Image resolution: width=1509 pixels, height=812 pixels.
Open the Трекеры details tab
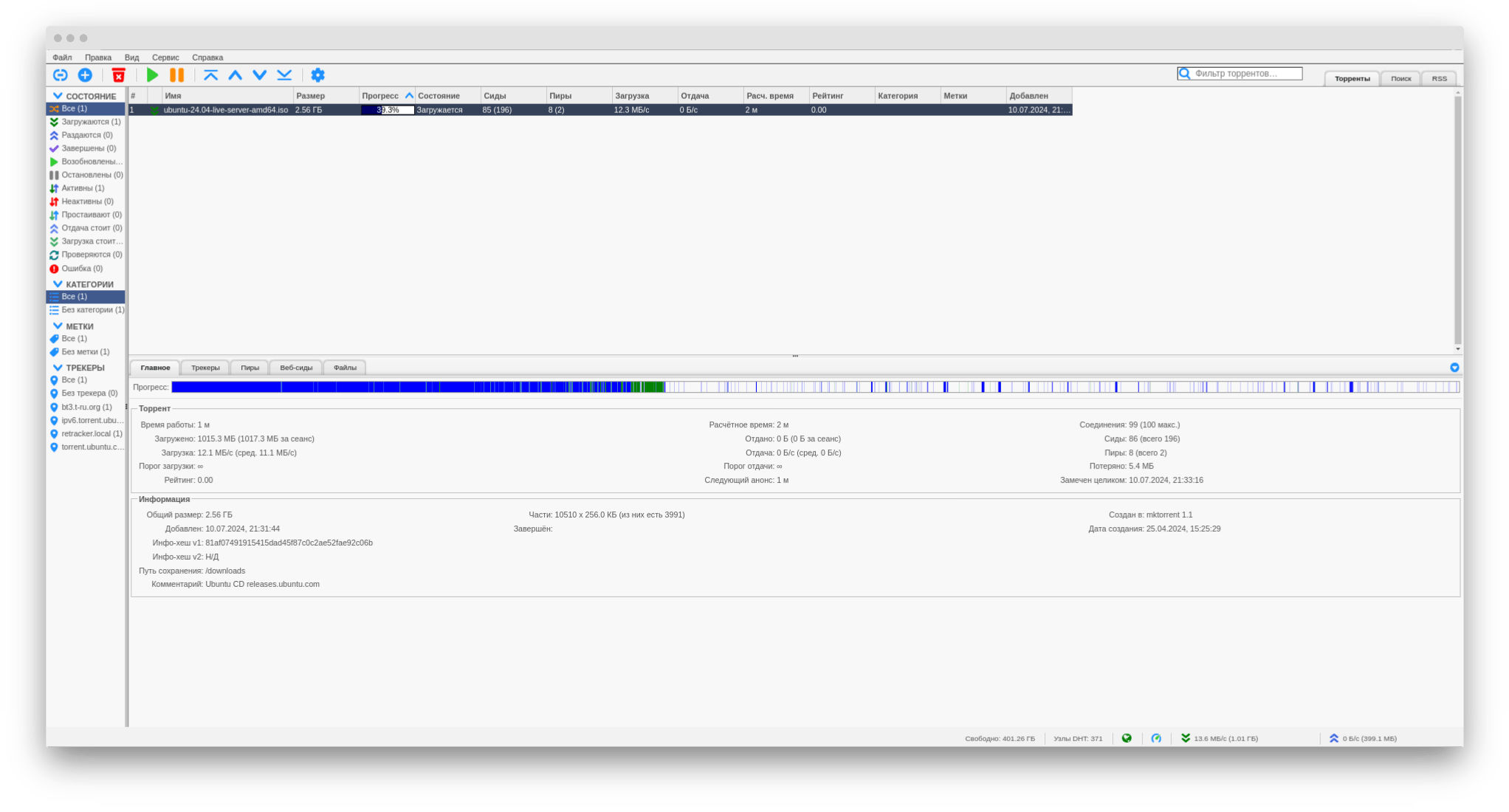pos(205,368)
